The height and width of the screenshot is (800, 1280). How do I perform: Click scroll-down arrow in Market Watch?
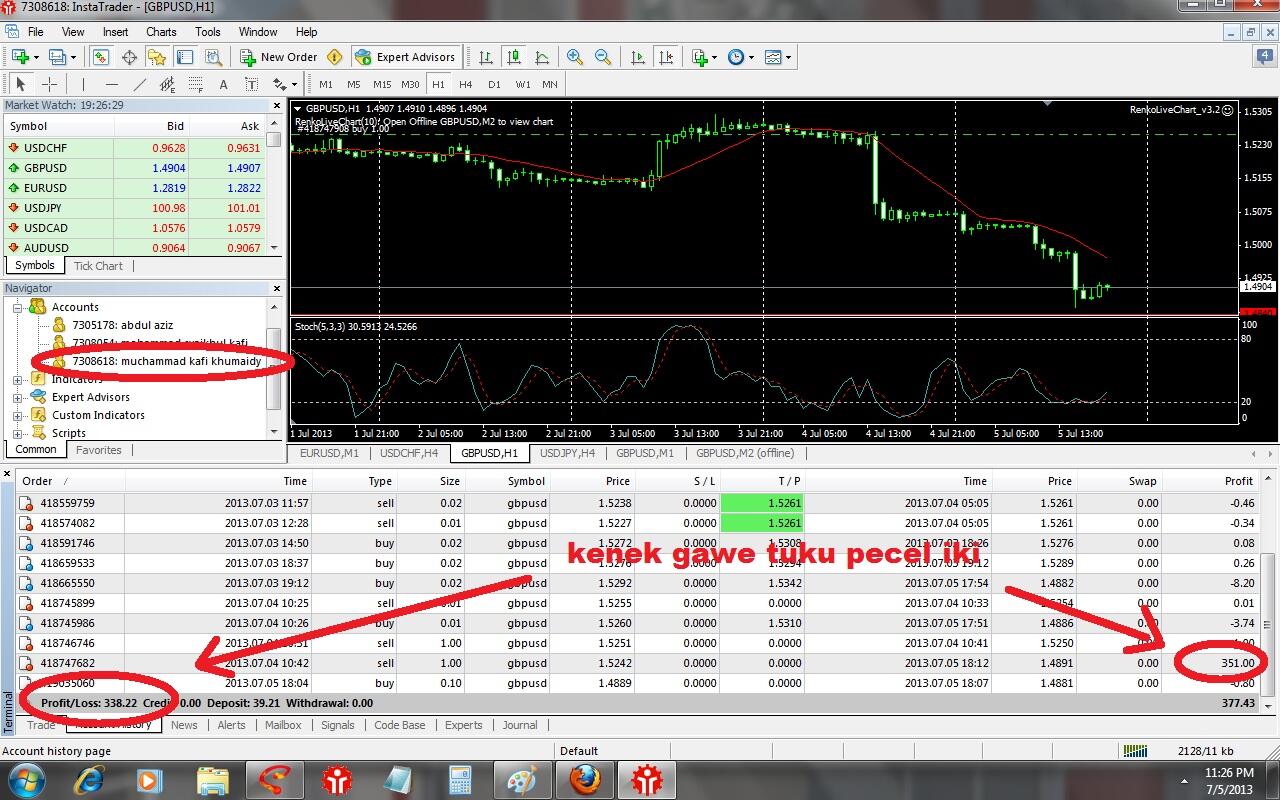point(276,247)
